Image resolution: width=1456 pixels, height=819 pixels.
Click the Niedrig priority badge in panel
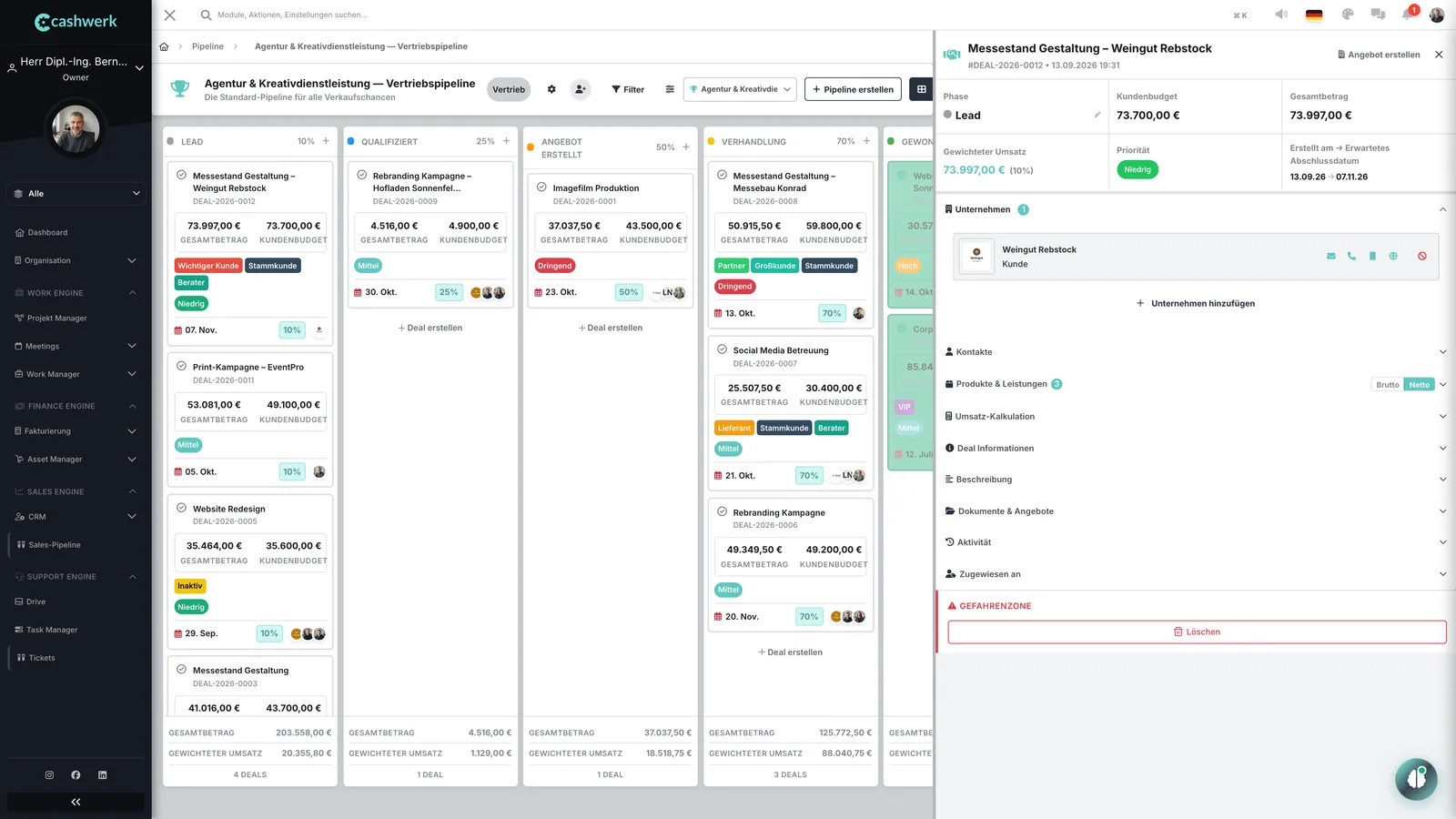click(x=1137, y=170)
